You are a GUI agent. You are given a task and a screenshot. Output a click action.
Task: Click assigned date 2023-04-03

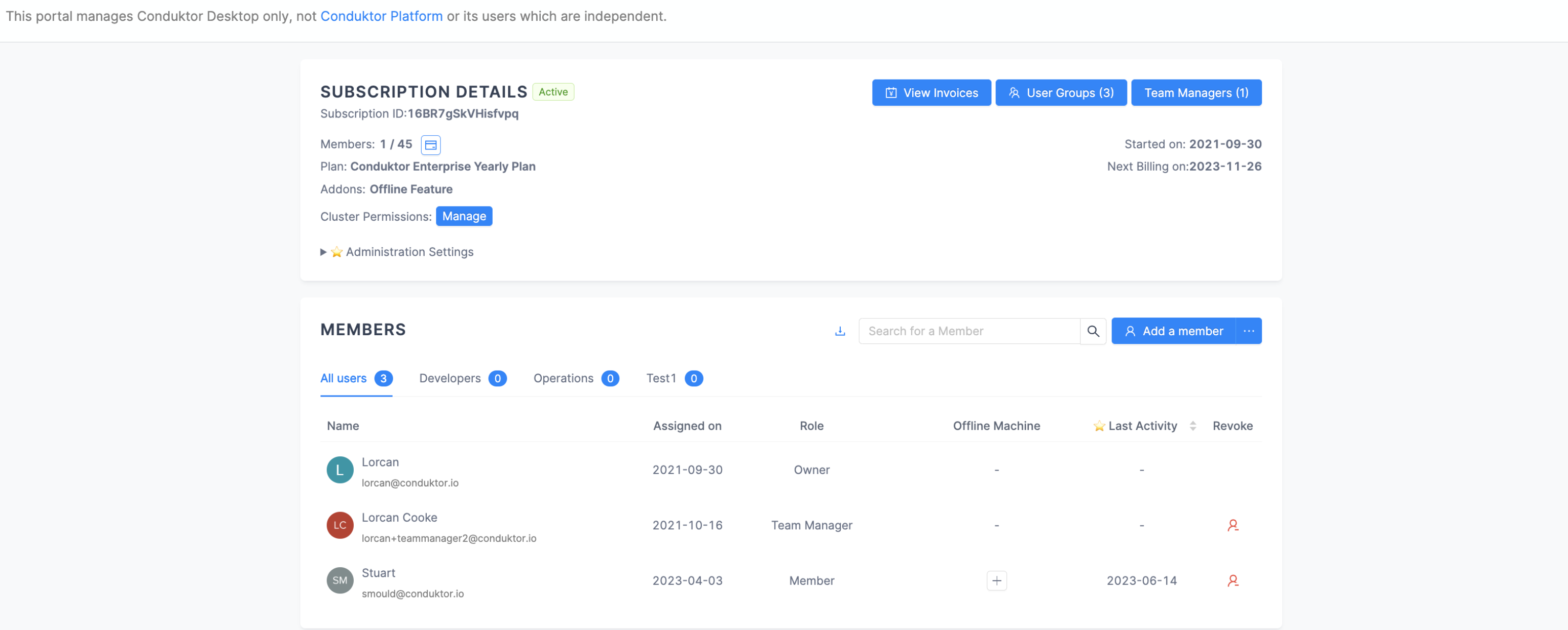[687, 580]
